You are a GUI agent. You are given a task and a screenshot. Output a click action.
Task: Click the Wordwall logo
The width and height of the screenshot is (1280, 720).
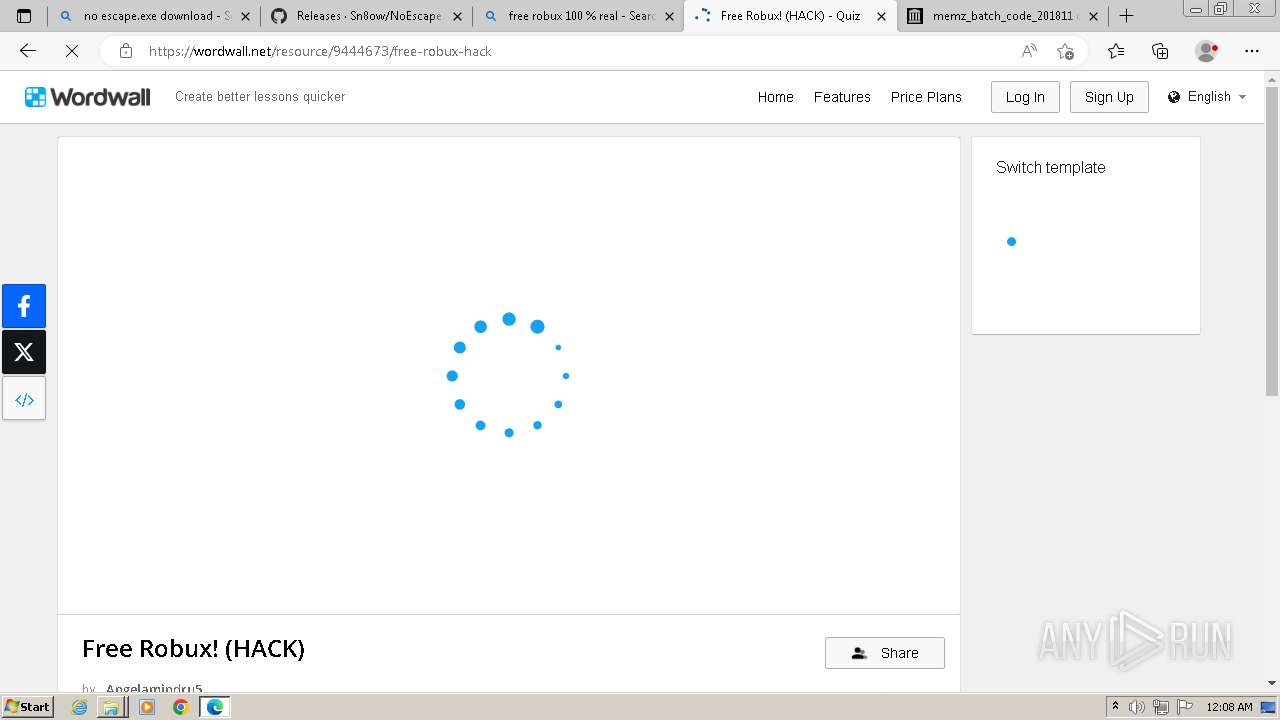pyautogui.click(x=88, y=97)
